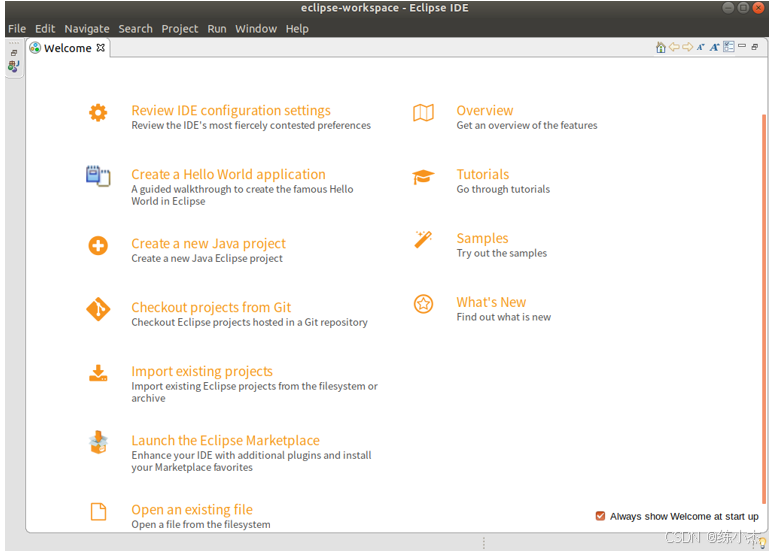Click the import download tray icon
The height and width of the screenshot is (551, 769).
click(x=98, y=373)
